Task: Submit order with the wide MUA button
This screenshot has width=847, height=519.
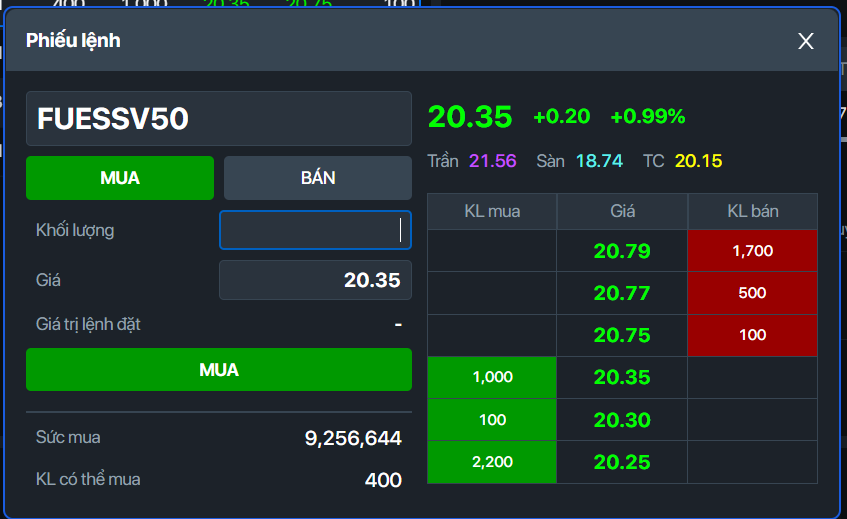Action: click(219, 369)
